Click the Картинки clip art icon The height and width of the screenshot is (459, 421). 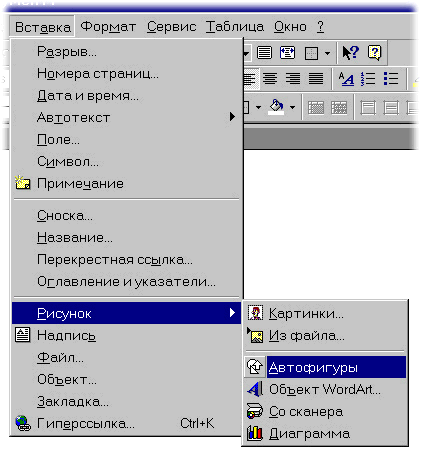[256, 313]
